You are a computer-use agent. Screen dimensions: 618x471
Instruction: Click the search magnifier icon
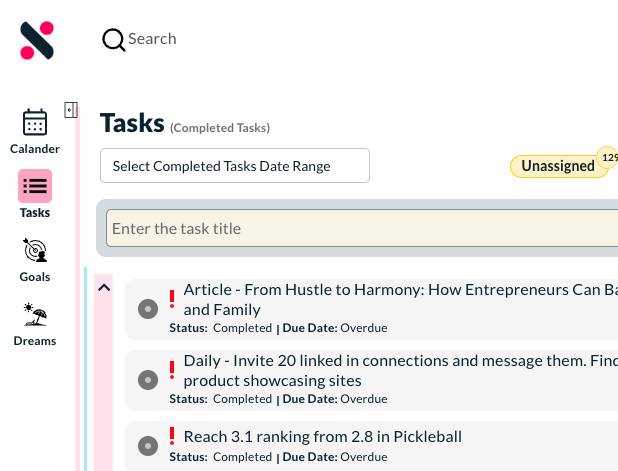[x=114, y=39]
